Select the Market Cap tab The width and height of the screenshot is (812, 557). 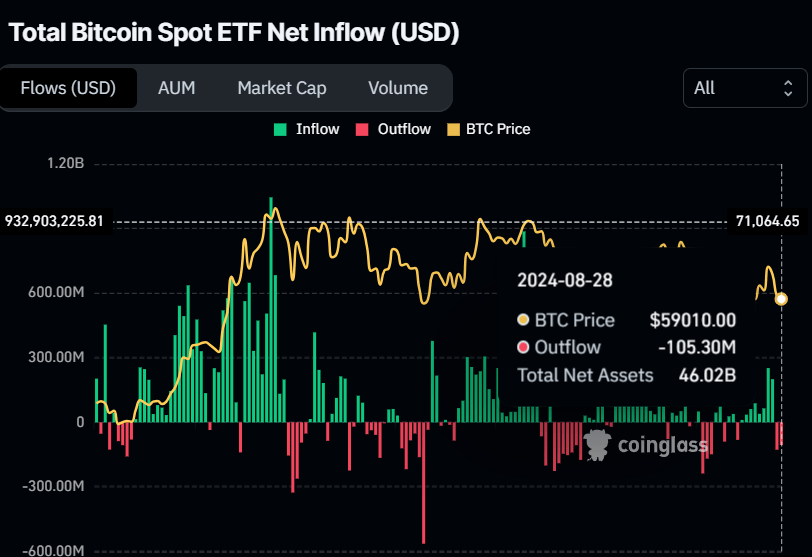pyautogui.click(x=282, y=88)
